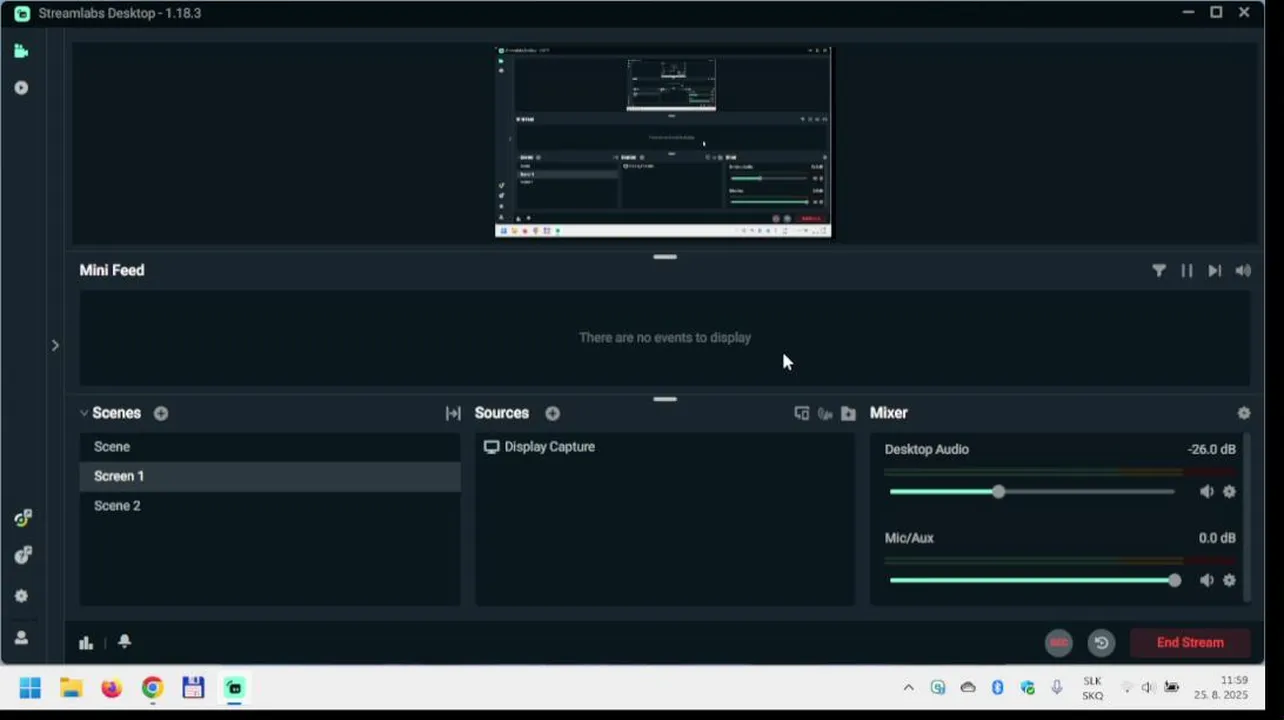Screen dimensions: 1284x720
Task: Filter Mini Feed events
Action: [x=1159, y=270]
